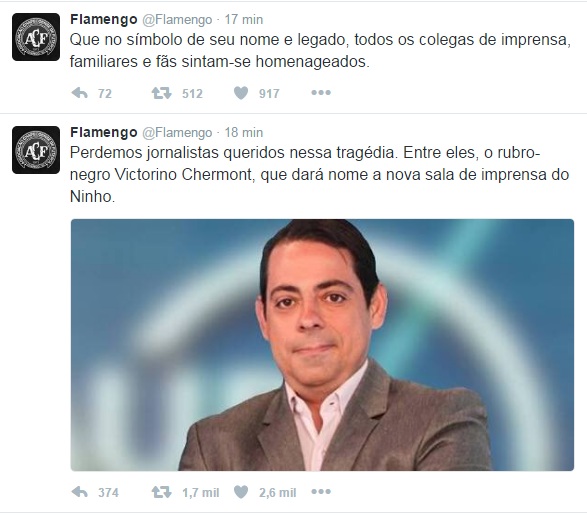This screenshot has height=515, width=587.
Task: Open @Flamengo handle in the top tweet
Action: (177, 19)
